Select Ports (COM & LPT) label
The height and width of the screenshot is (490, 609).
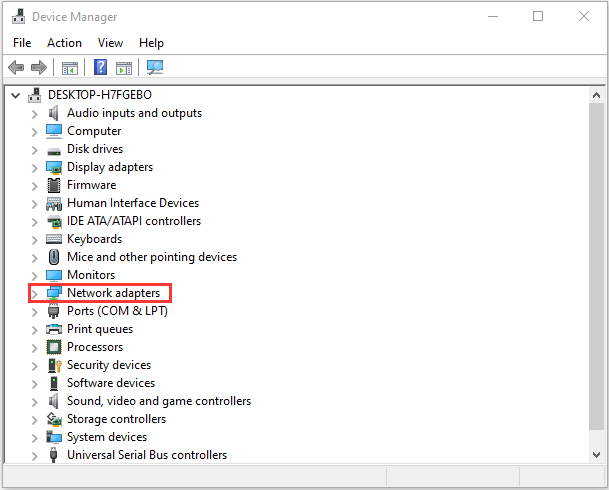[117, 311]
